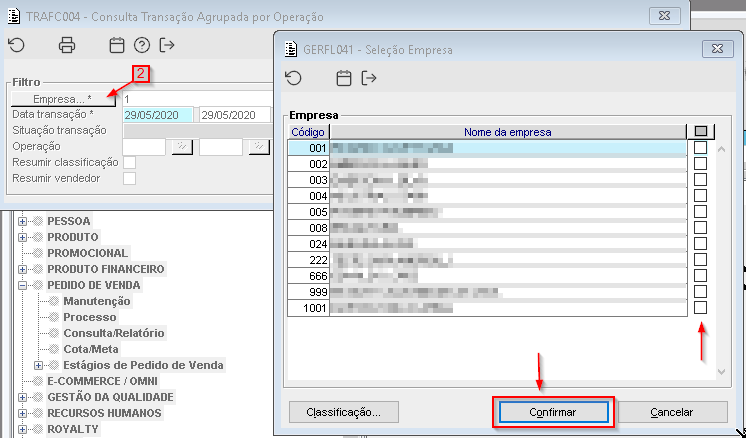The height and width of the screenshot is (438, 746).
Task: Click start Data transação field
Action: (158, 115)
